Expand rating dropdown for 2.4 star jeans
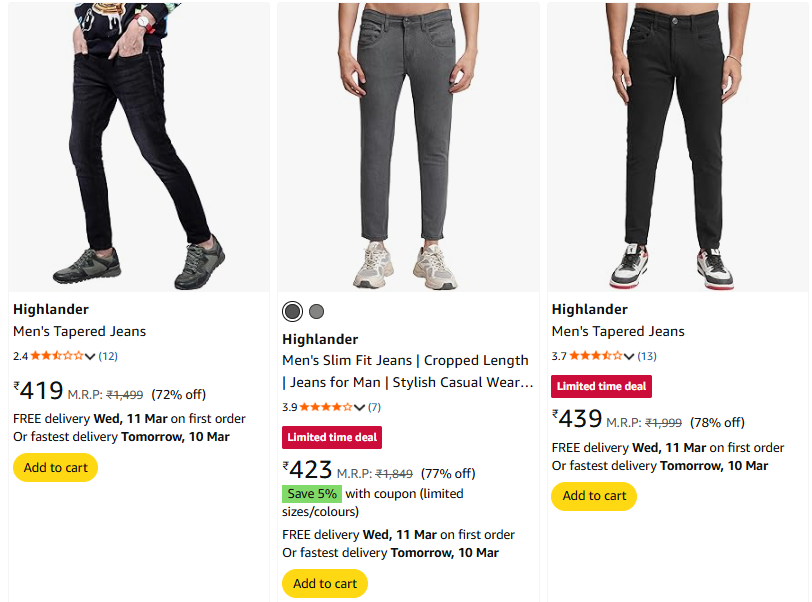The image size is (812, 602). (x=91, y=356)
